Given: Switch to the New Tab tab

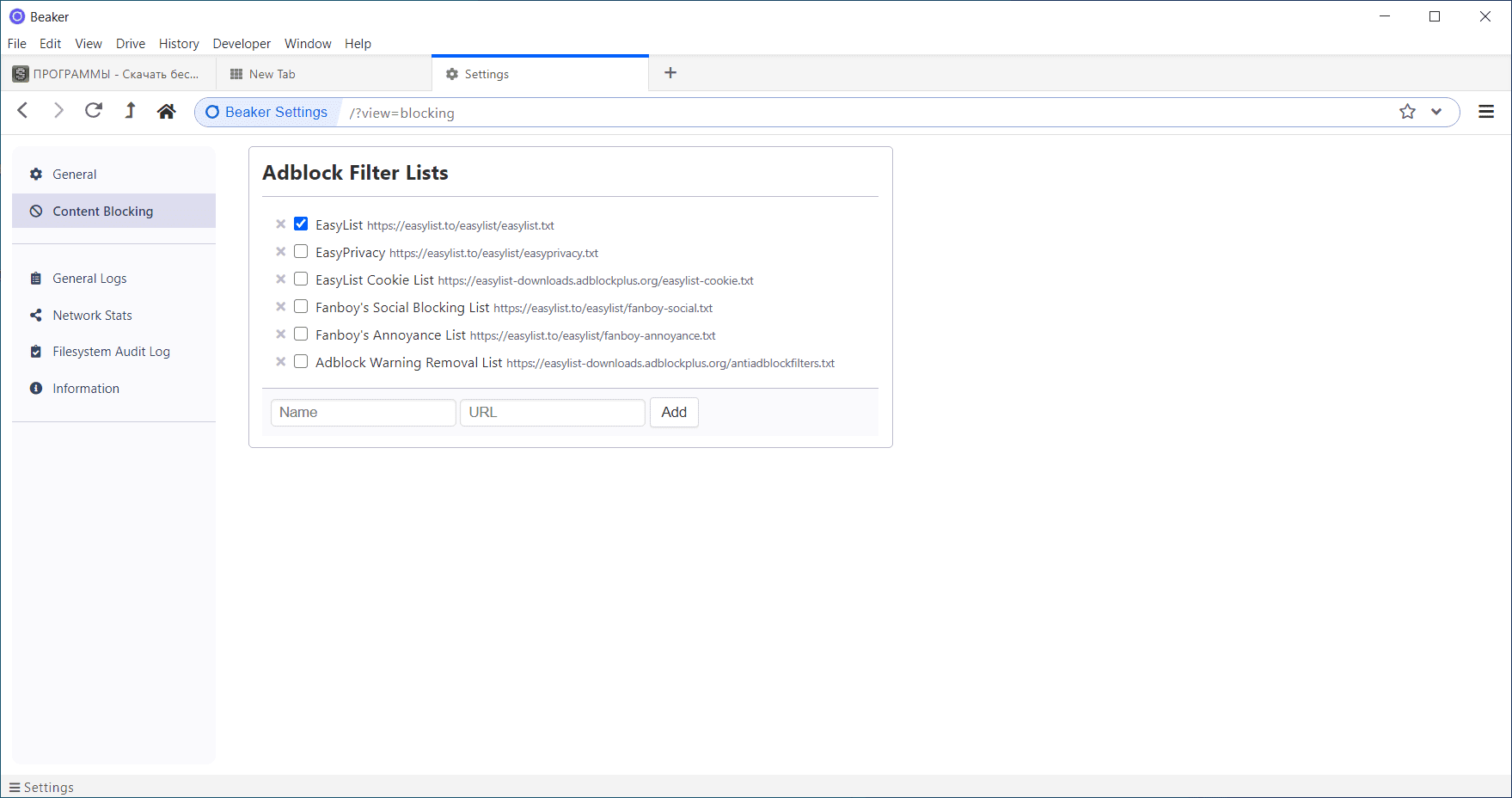Looking at the screenshot, I should coord(324,74).
